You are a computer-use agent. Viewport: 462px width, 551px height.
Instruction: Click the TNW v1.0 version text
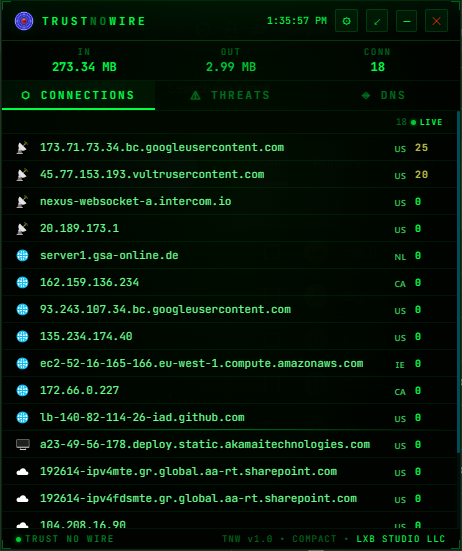247,539
